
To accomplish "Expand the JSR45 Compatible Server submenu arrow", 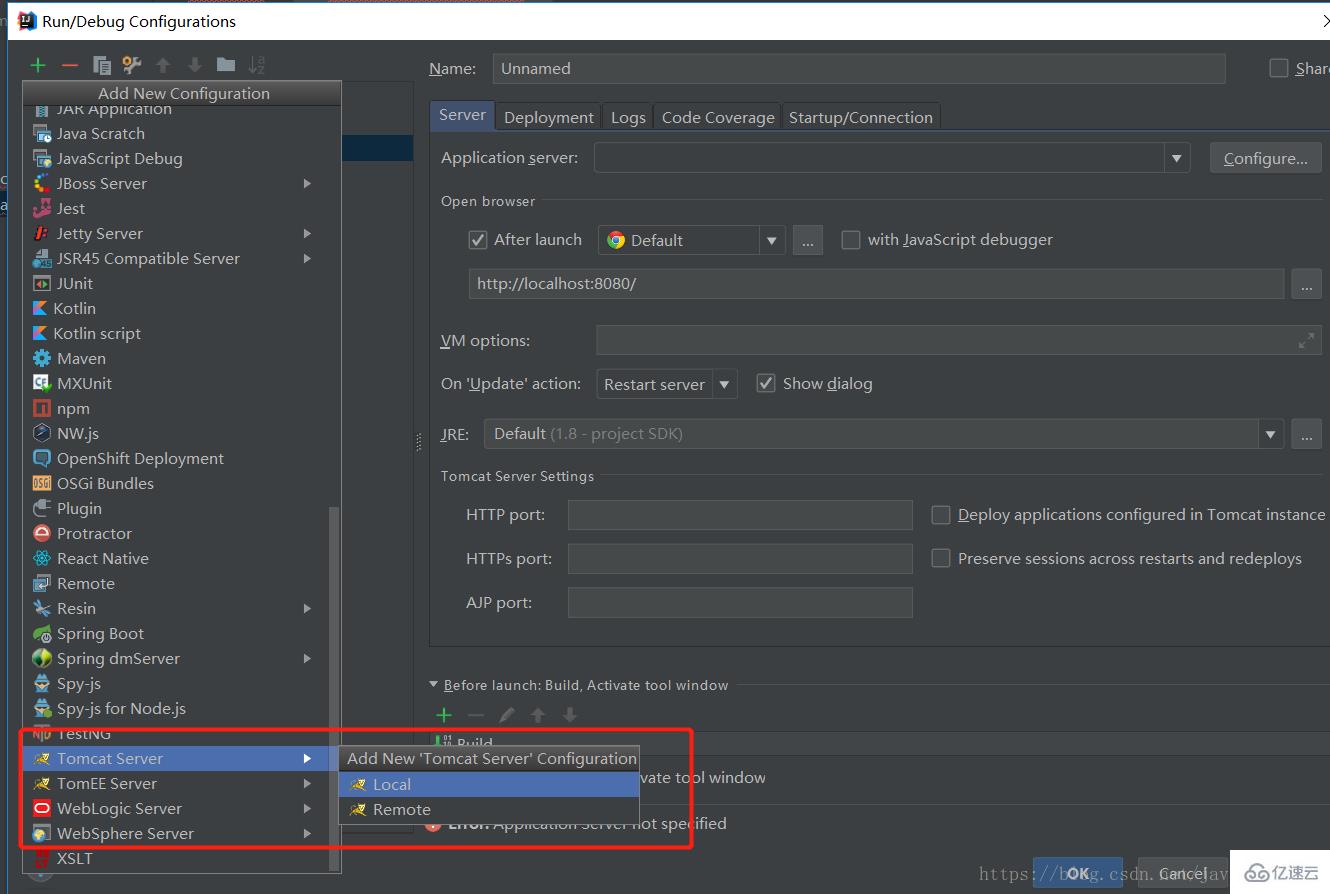I will tap(307, 258).
